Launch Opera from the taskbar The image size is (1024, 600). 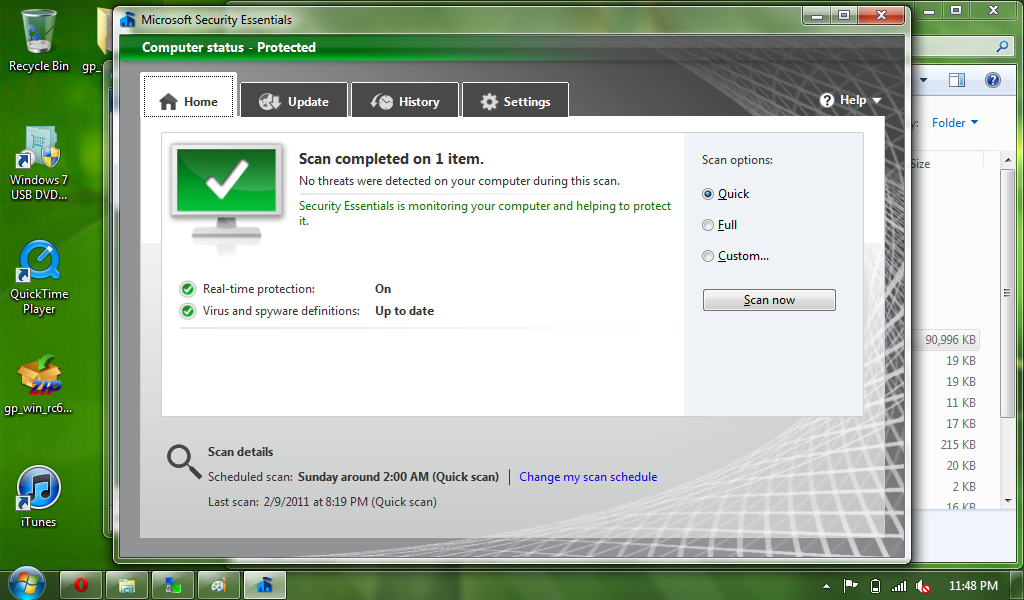click(81, 584)
